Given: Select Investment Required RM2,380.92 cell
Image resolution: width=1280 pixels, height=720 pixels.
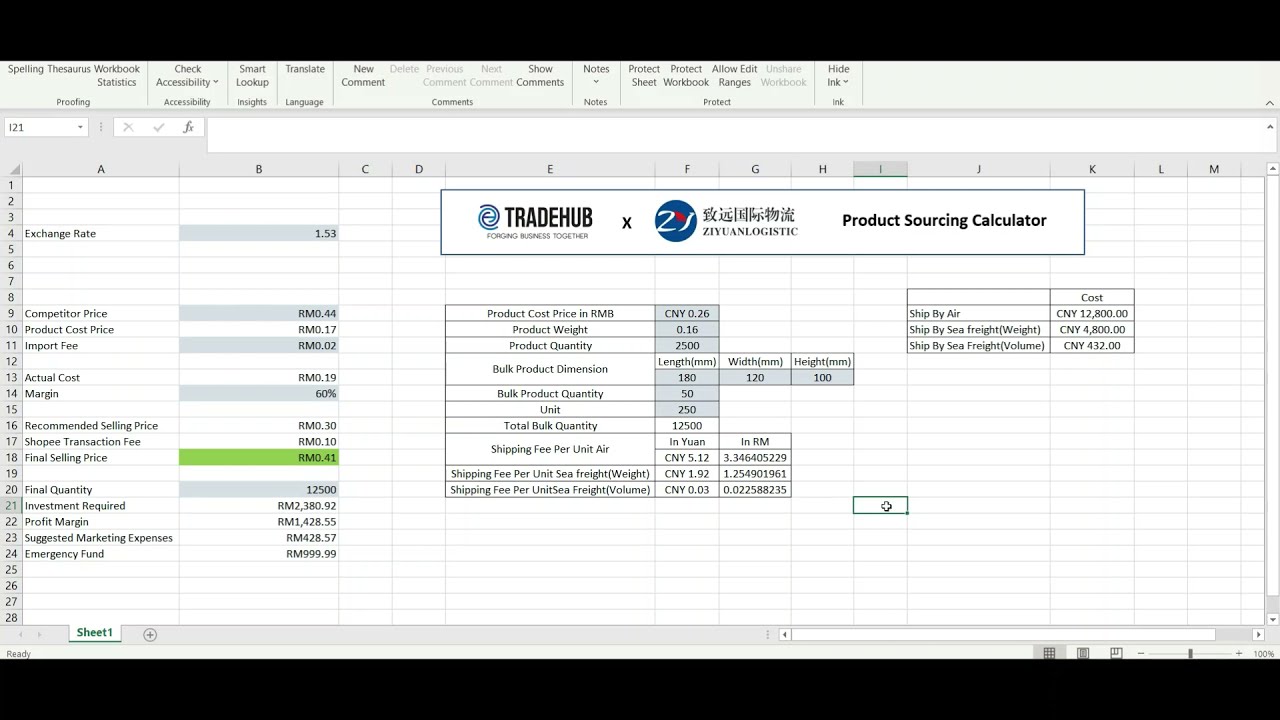Looking at the screenshot, I should click(x=259, y=505).
